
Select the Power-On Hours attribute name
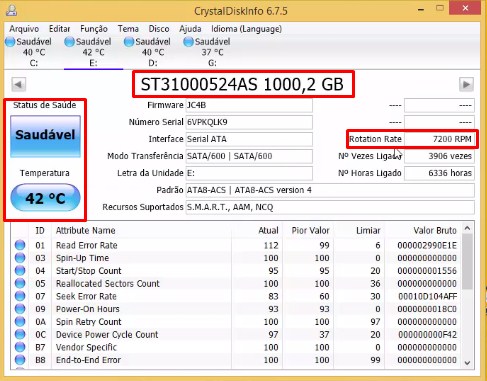[x=87, y=309]
